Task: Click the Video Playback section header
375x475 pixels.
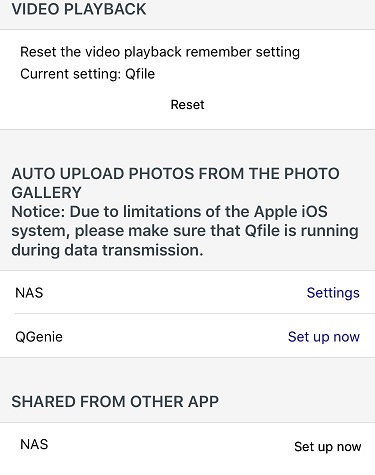Action: click(x=79, y=9)
